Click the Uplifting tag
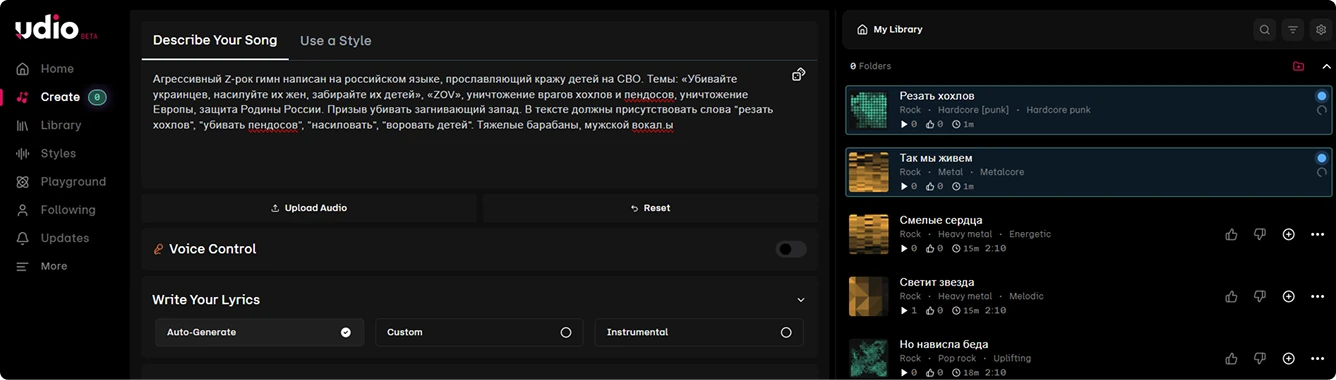This screenshot has width=1336, height=380. pos(1012,358)
